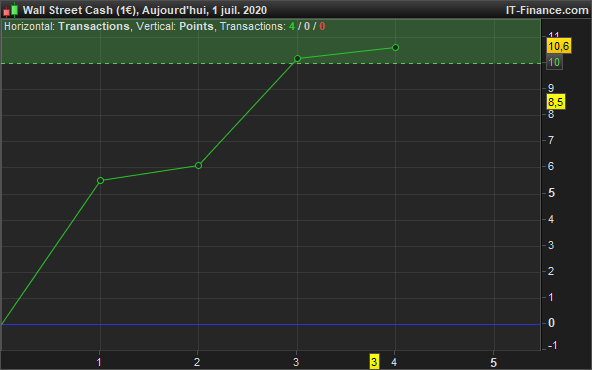Viewport: 592px width, 370px height.
Task: Click the orange 10,6 value label
Action: point(559,46)
